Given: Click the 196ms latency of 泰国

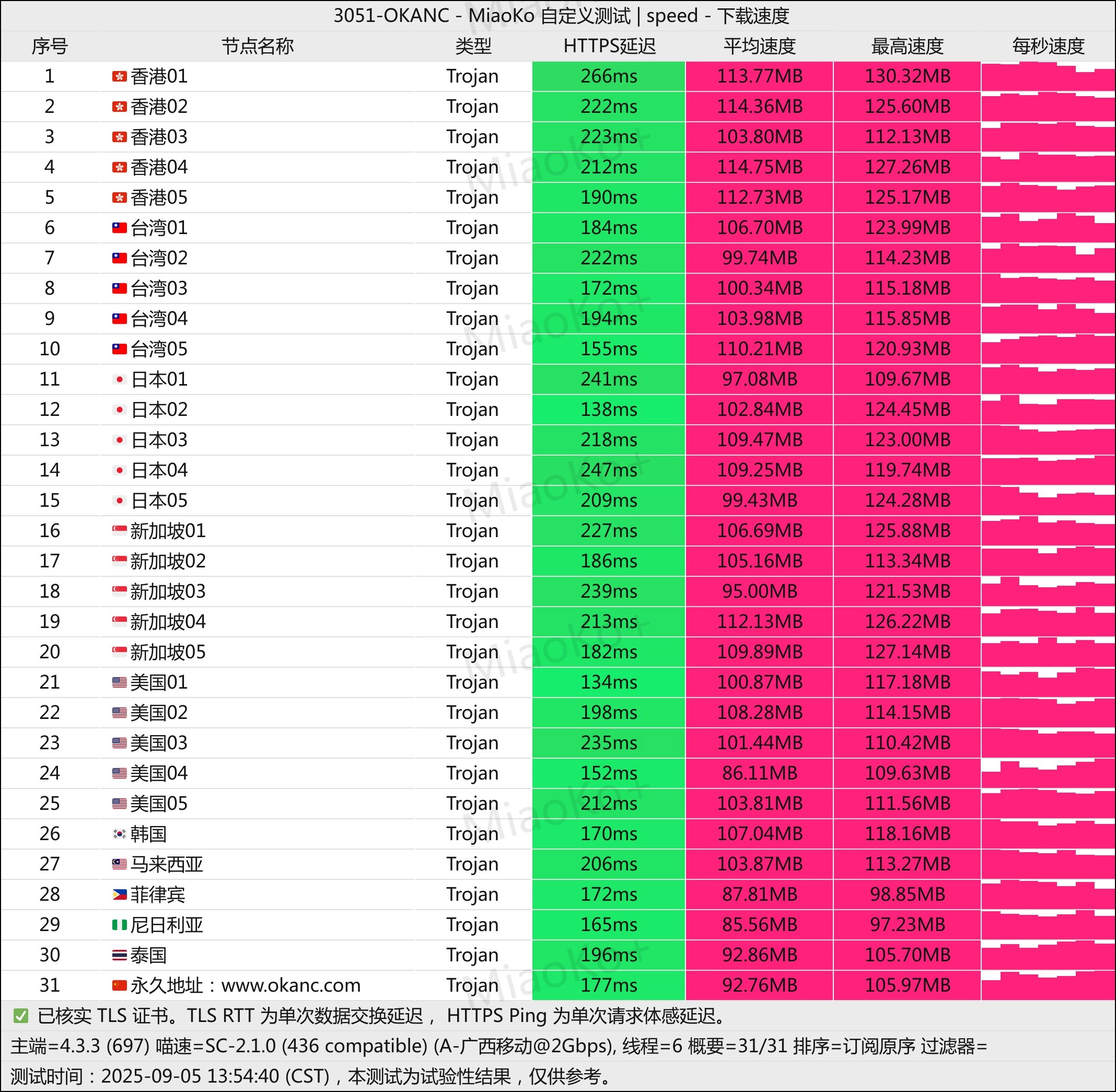Looking at the screenshot, I should 609,955.
